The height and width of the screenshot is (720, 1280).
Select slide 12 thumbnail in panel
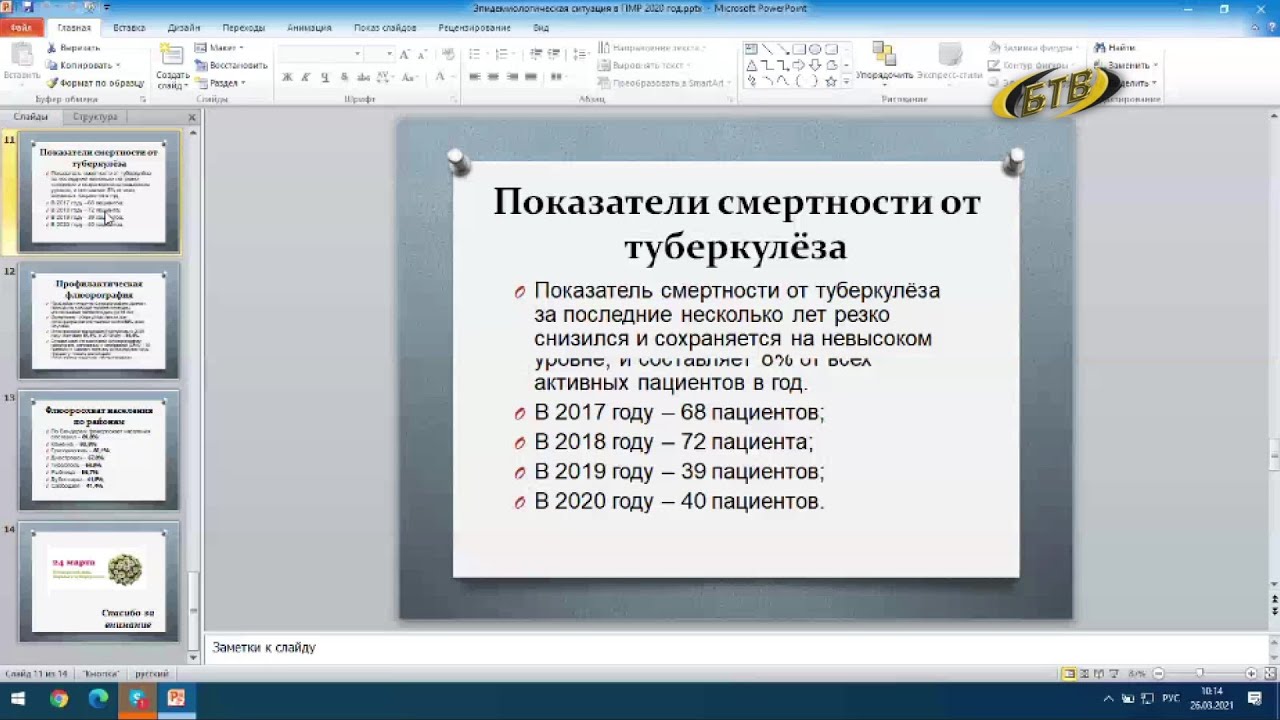[x=98, y=320]
